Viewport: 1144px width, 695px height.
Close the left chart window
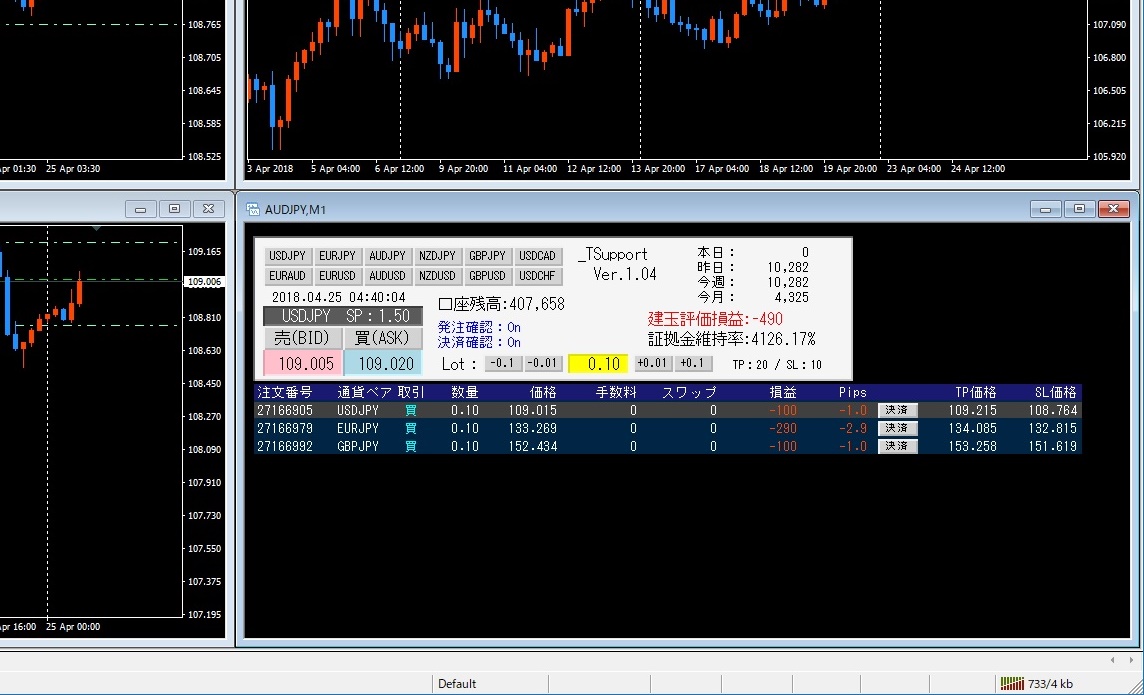(209, 209)
